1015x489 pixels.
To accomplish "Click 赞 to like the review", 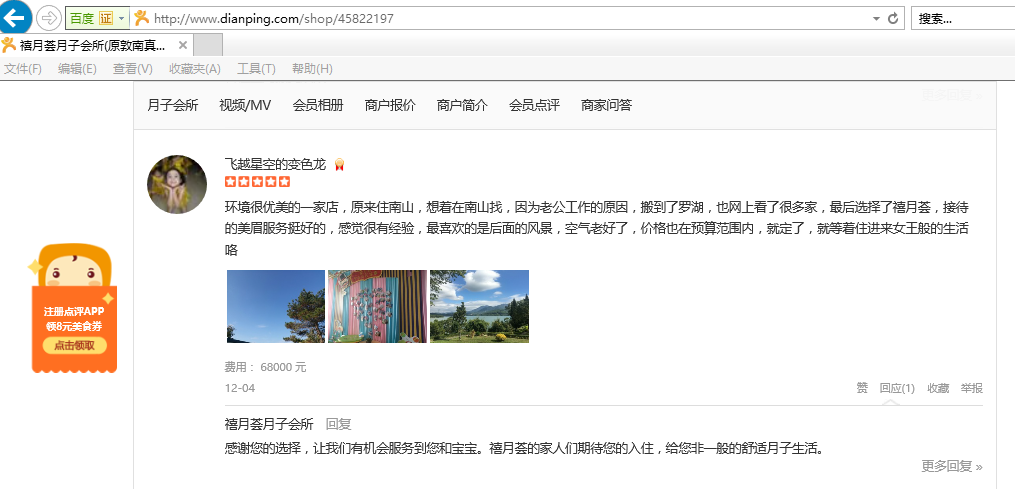I will coord(862,388).
